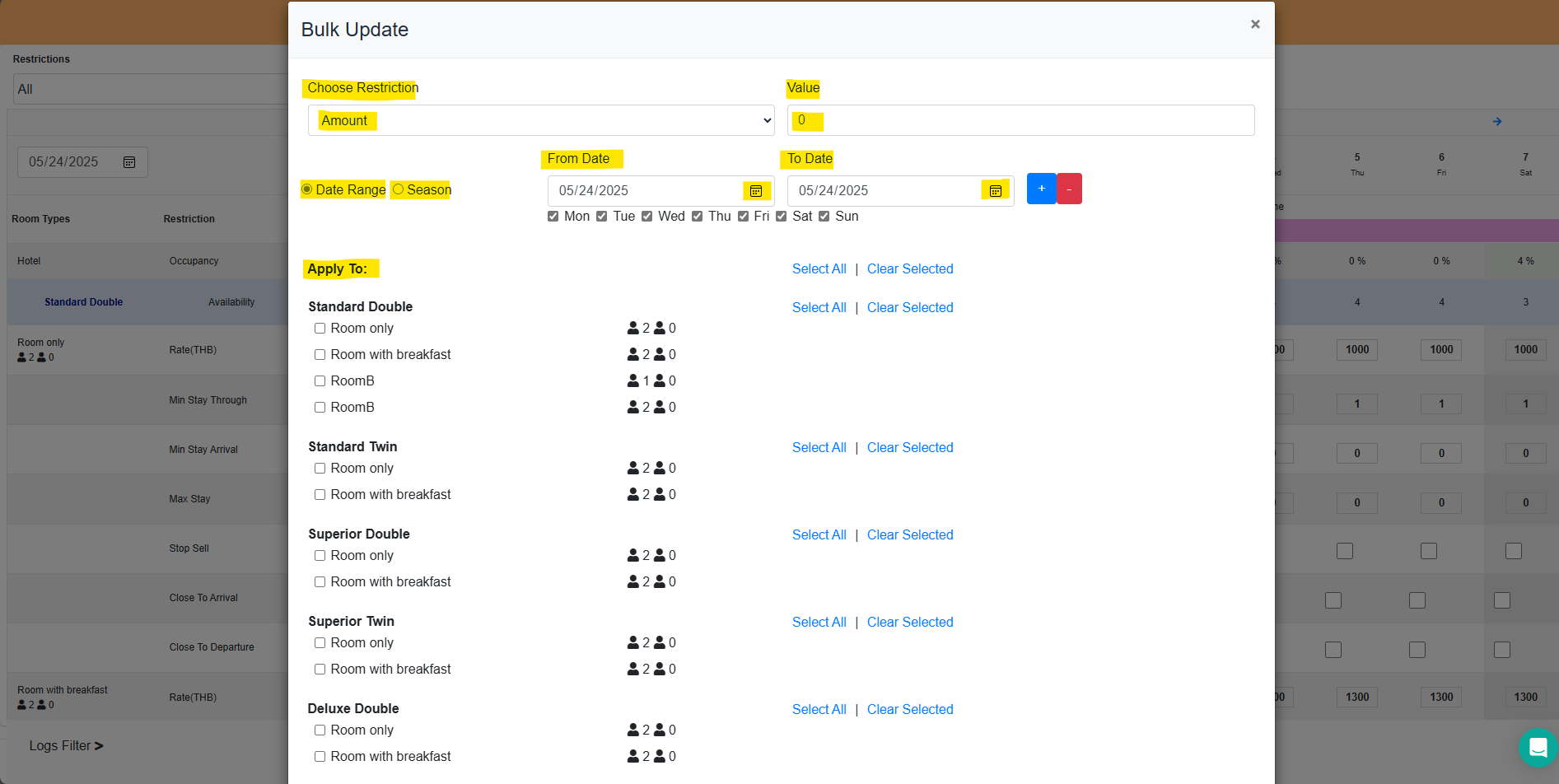Open calendar icon in background date field
Screen dimensions: 1559x784
point(129,162)
